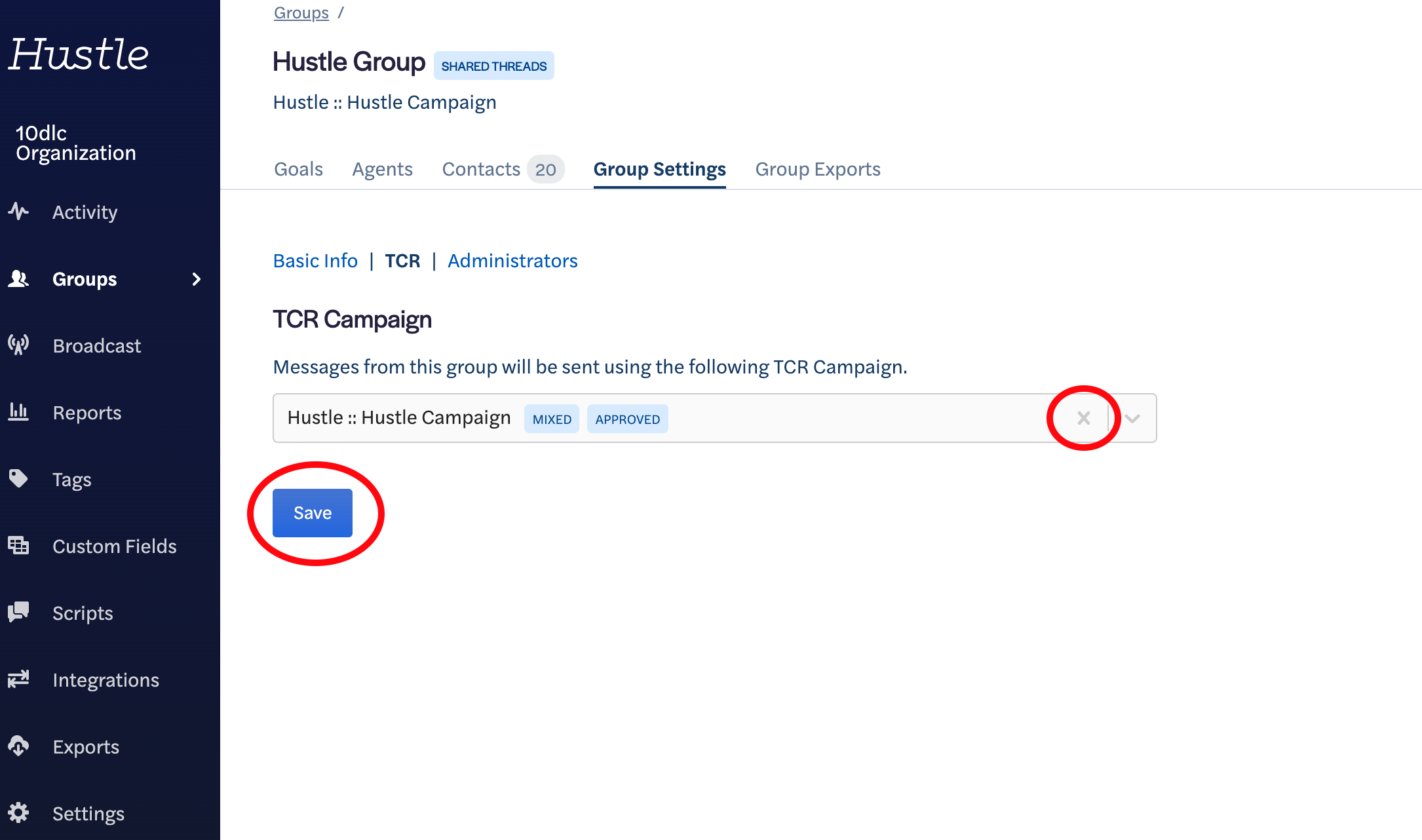Image resolution: width=1422 pixels, height=840 pixels.
Task: Click the Settings gear icon
Action: click(x=18, y=813)
